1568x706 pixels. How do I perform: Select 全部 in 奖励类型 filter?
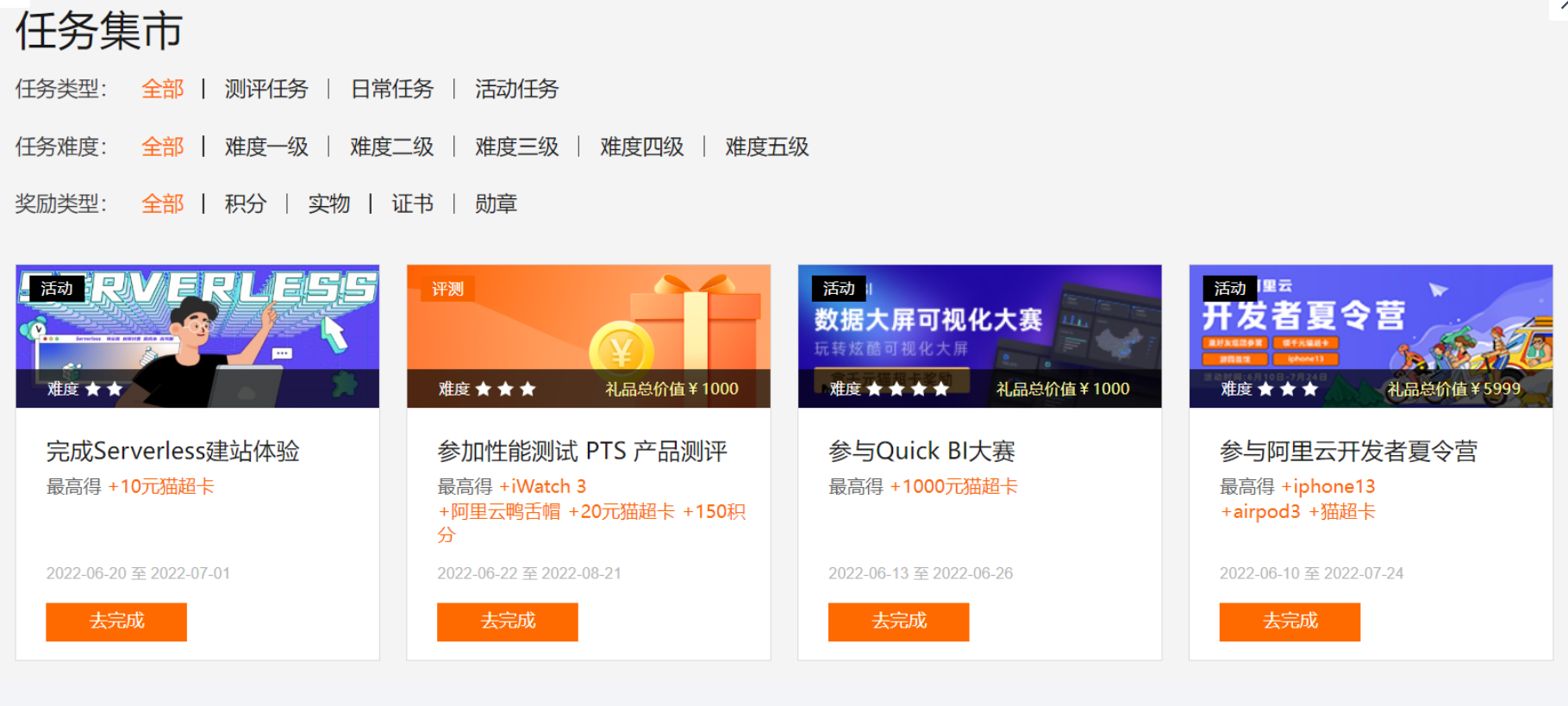point(163,204)
